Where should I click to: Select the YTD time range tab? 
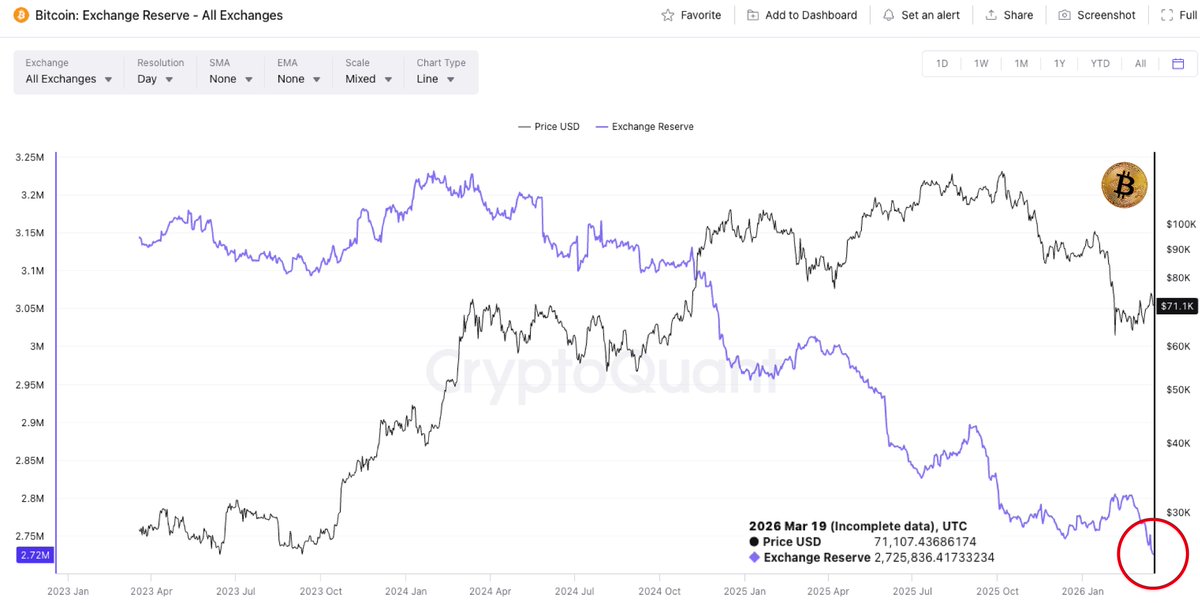coord(1100,64)
